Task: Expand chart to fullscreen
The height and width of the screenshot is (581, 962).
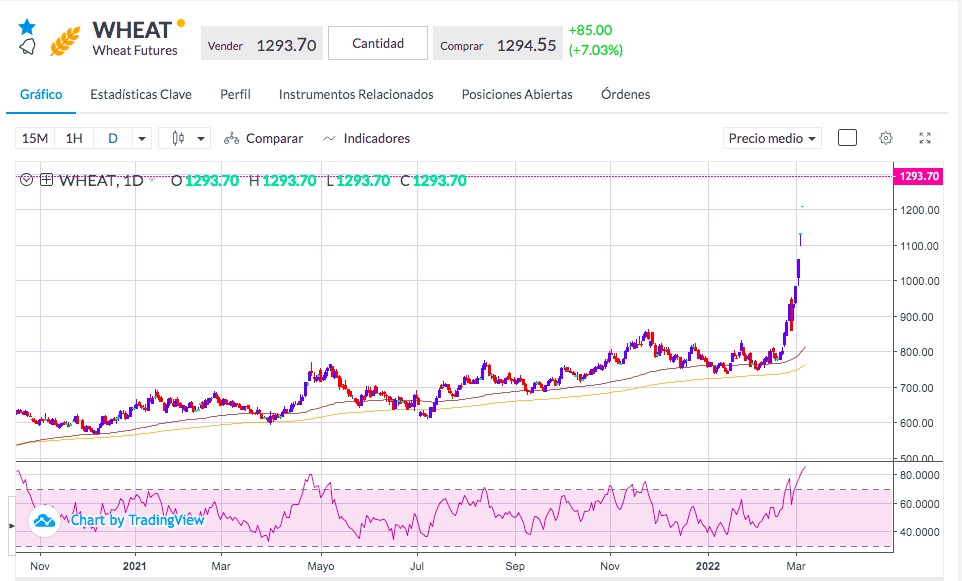Action: tap(925, 138)
